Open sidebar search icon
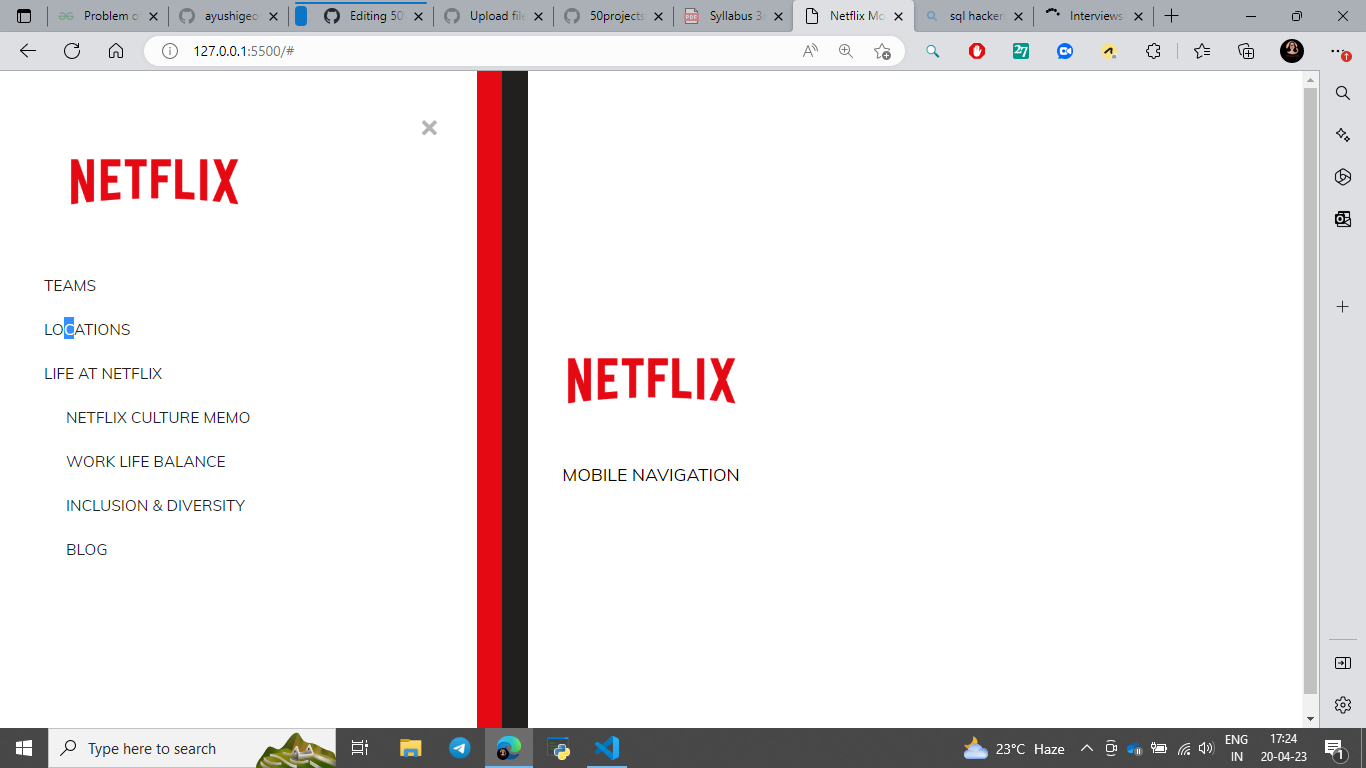Screen dimensions: 1366x768 coord(1343,93)
